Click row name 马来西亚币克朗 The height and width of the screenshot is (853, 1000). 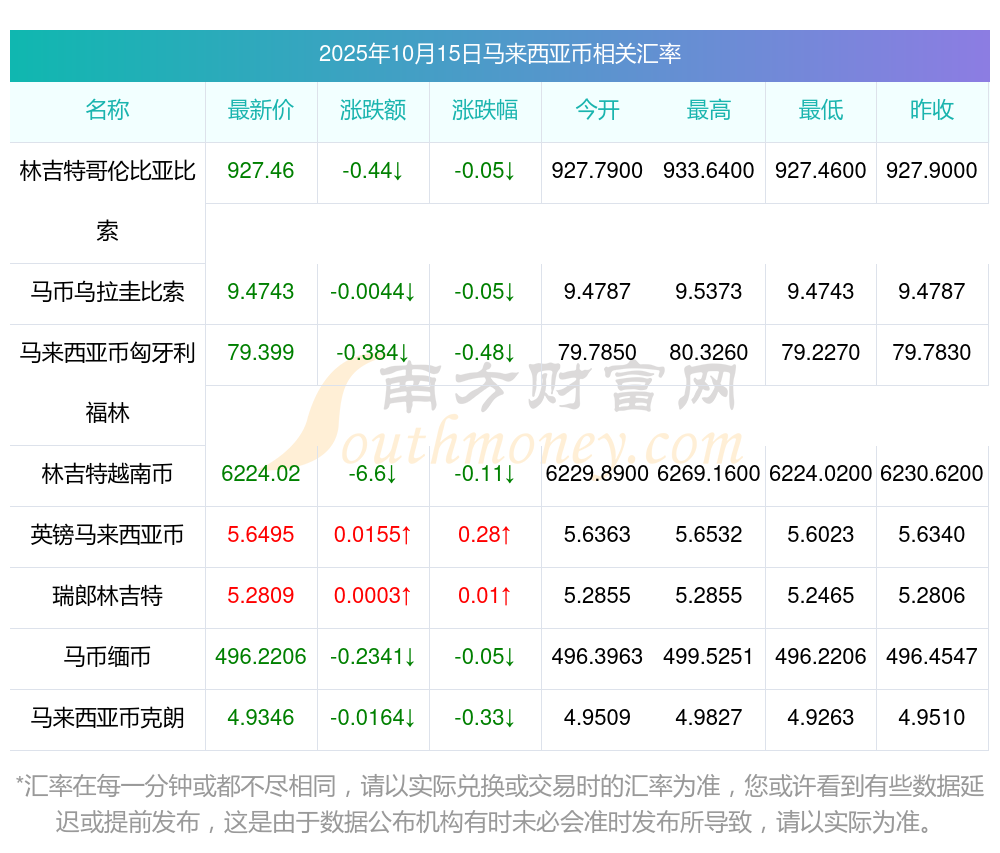coord(107,718)
